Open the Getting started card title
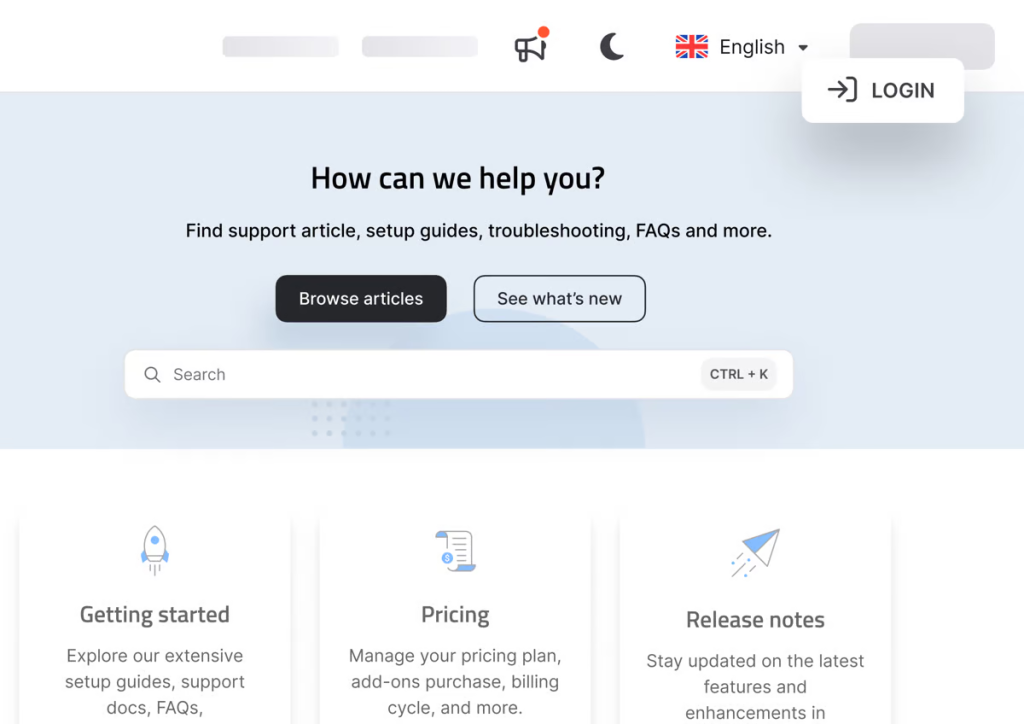 155,614
